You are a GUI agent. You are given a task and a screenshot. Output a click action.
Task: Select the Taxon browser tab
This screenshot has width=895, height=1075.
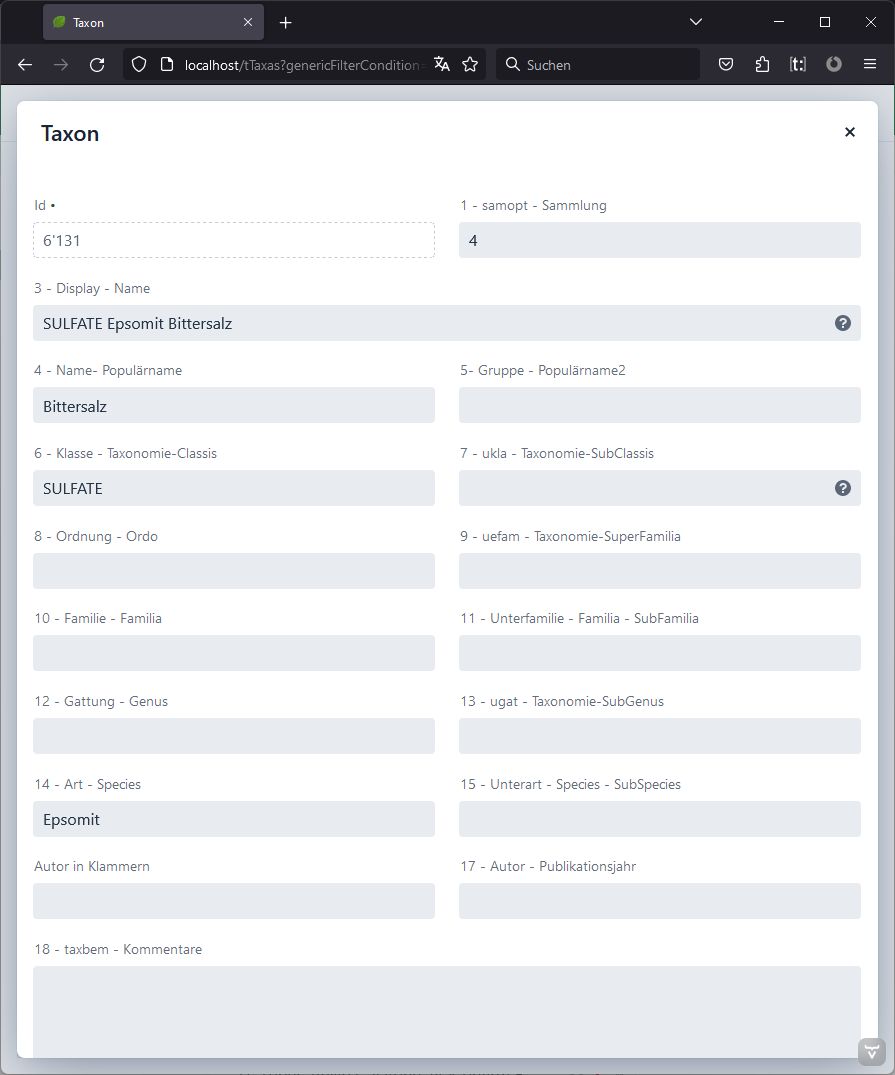(140, 22)
